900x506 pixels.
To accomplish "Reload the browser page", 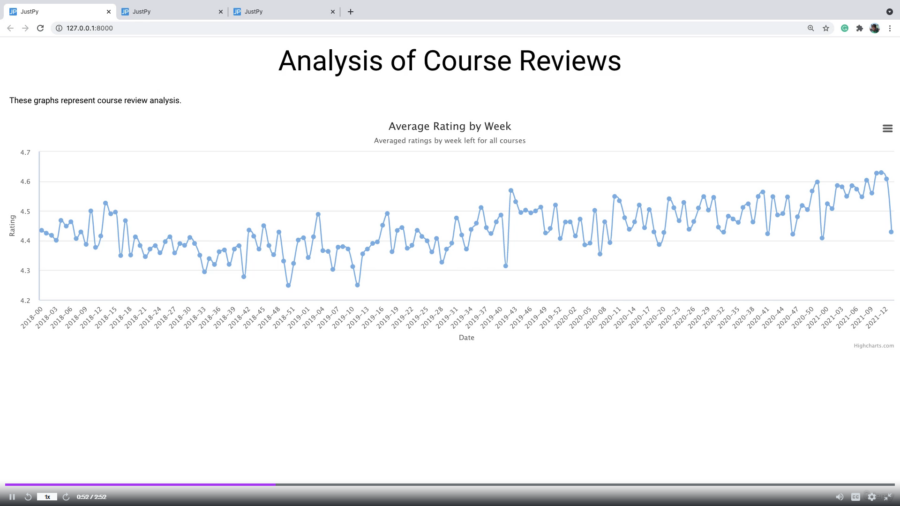I will [x=40, y=28].
